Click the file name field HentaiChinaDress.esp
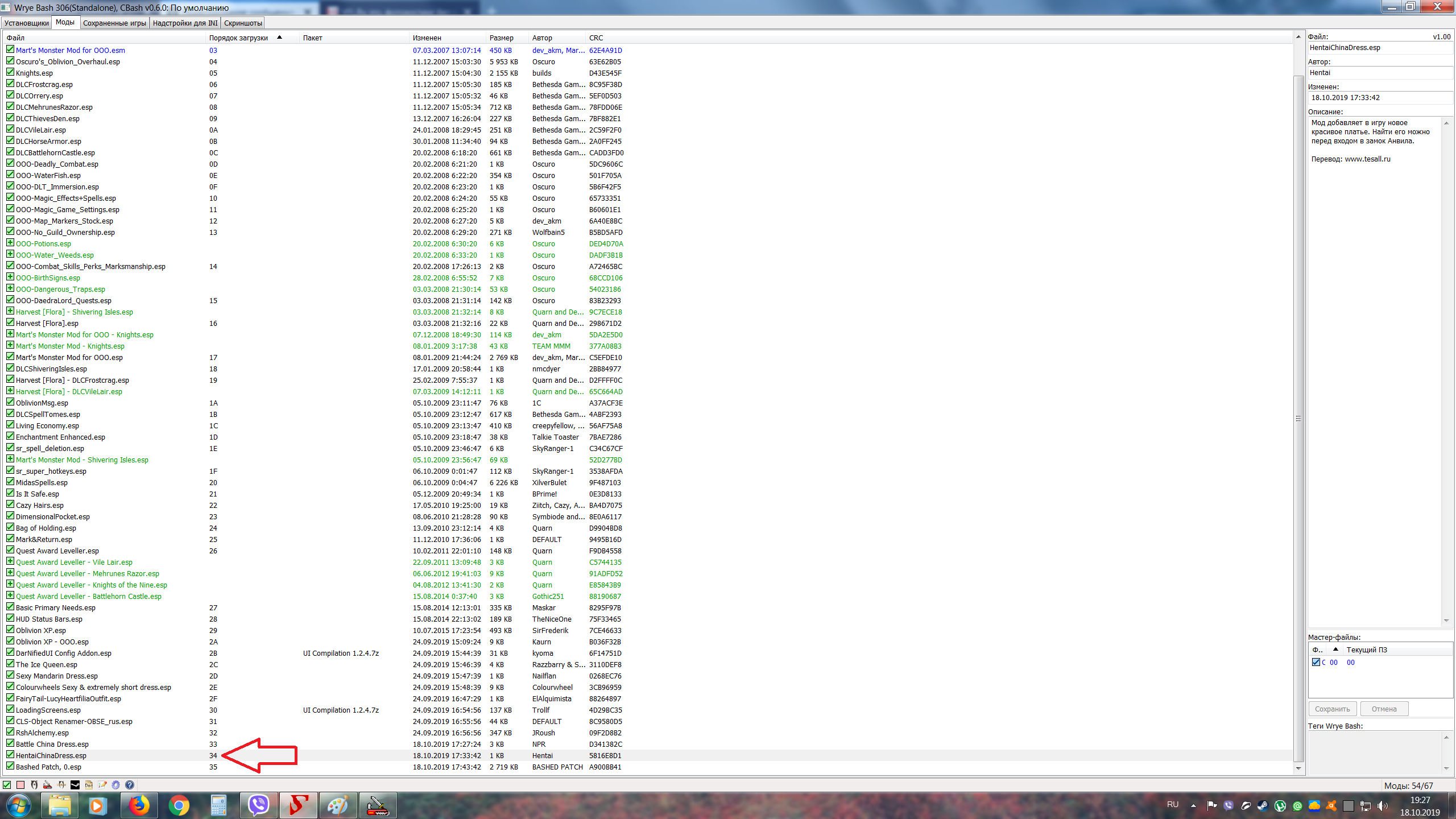 click(x=1380, y=48)
